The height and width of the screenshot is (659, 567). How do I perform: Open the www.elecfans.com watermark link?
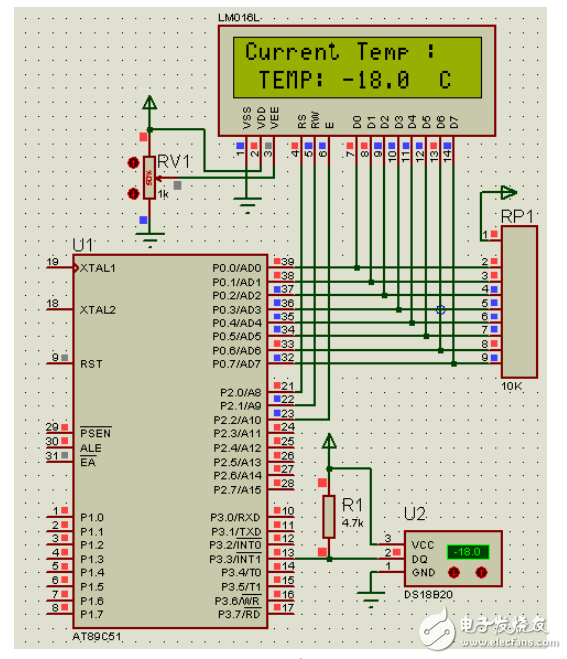[x=510, y=643]
